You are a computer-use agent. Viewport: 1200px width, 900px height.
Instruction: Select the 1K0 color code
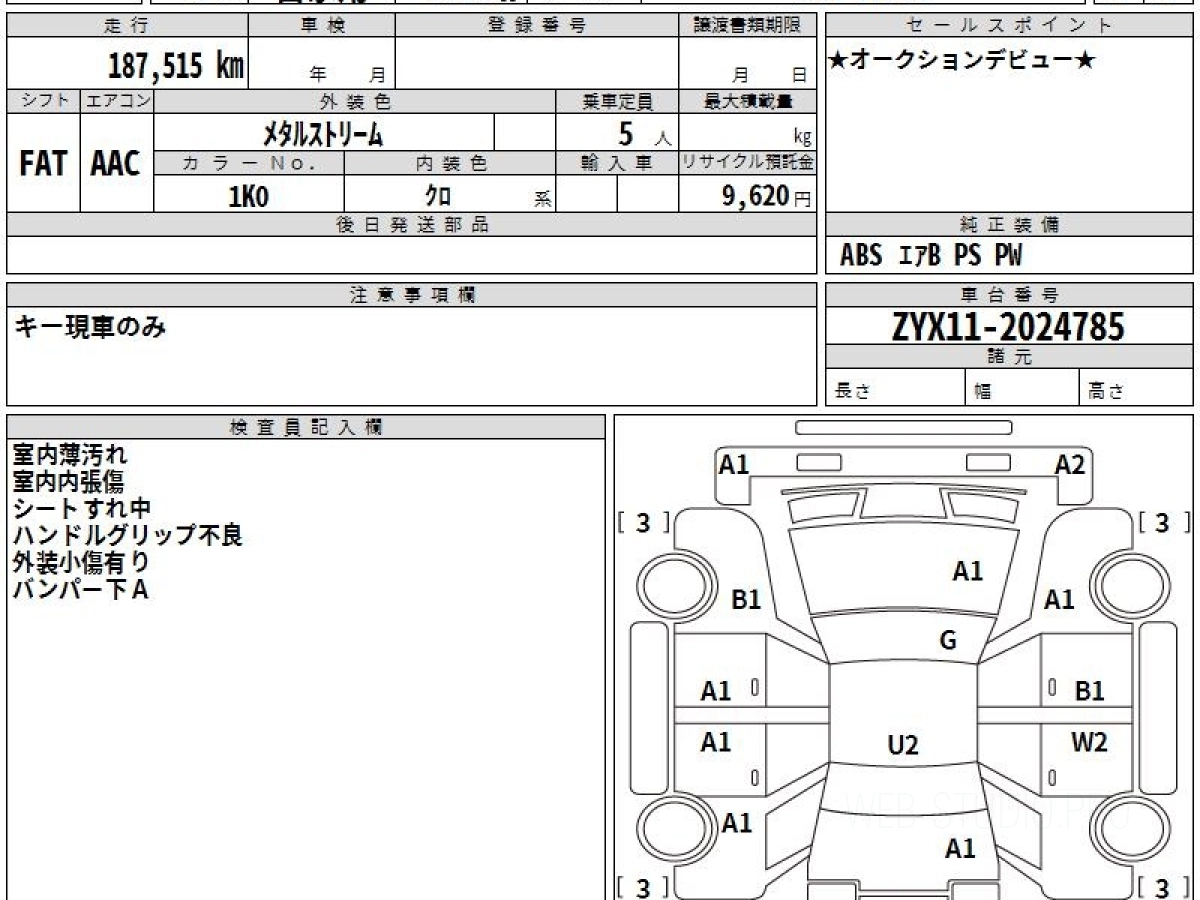pyautogui.click(x=248, y=196)
